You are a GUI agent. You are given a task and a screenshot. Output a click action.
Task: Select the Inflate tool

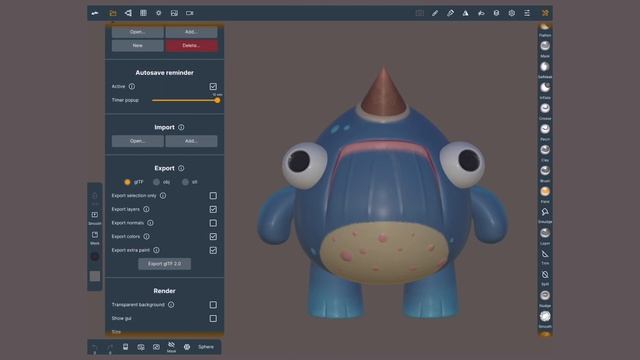click(x=545, y=90)
